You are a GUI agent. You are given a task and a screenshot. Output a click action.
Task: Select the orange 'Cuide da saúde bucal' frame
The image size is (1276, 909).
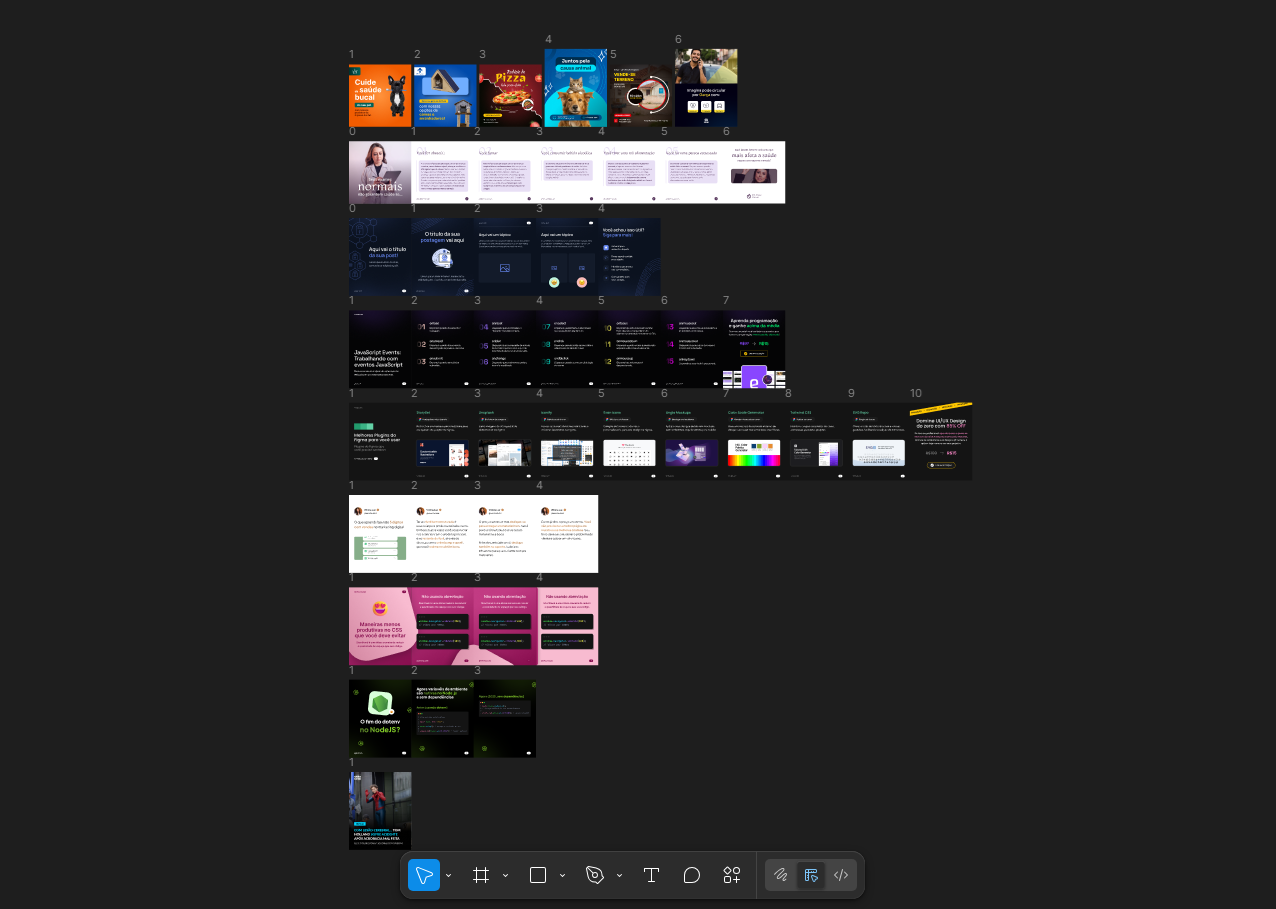click(380, 96)
